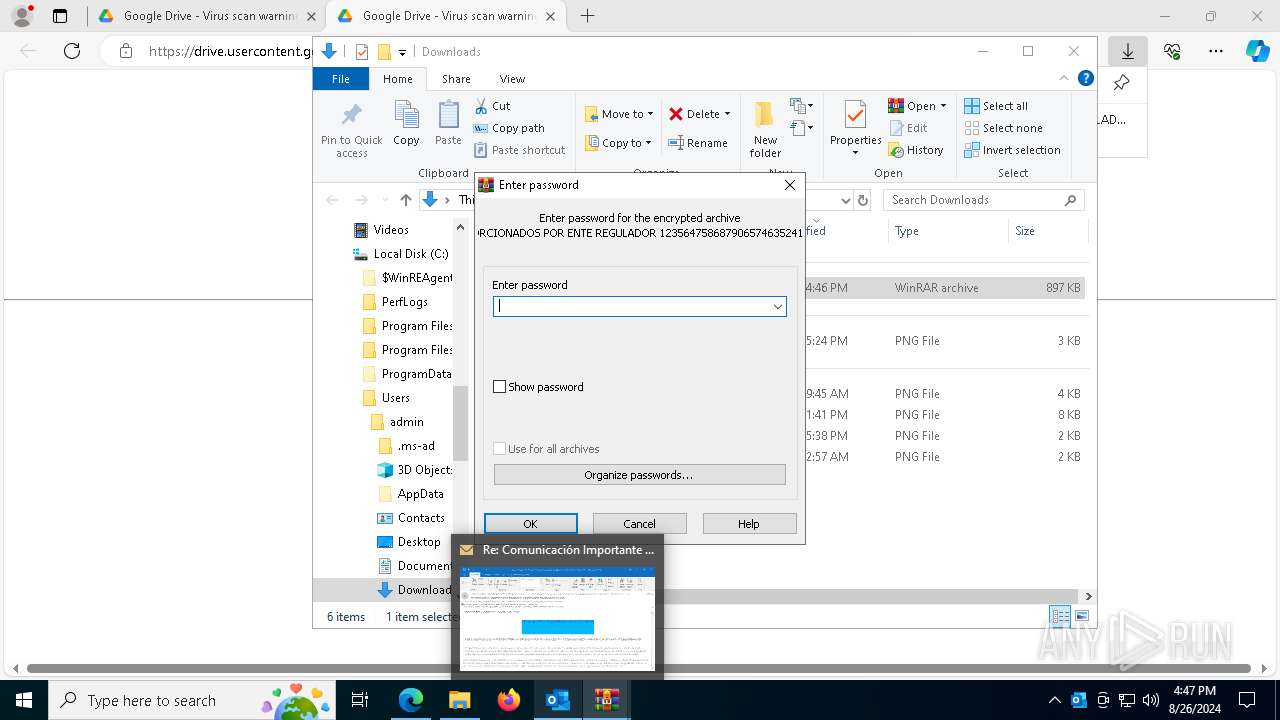Screen dimensions: 1280x720
Task: Open the Edge Downloads toolbar icon
Action: tap(1127, 51)
